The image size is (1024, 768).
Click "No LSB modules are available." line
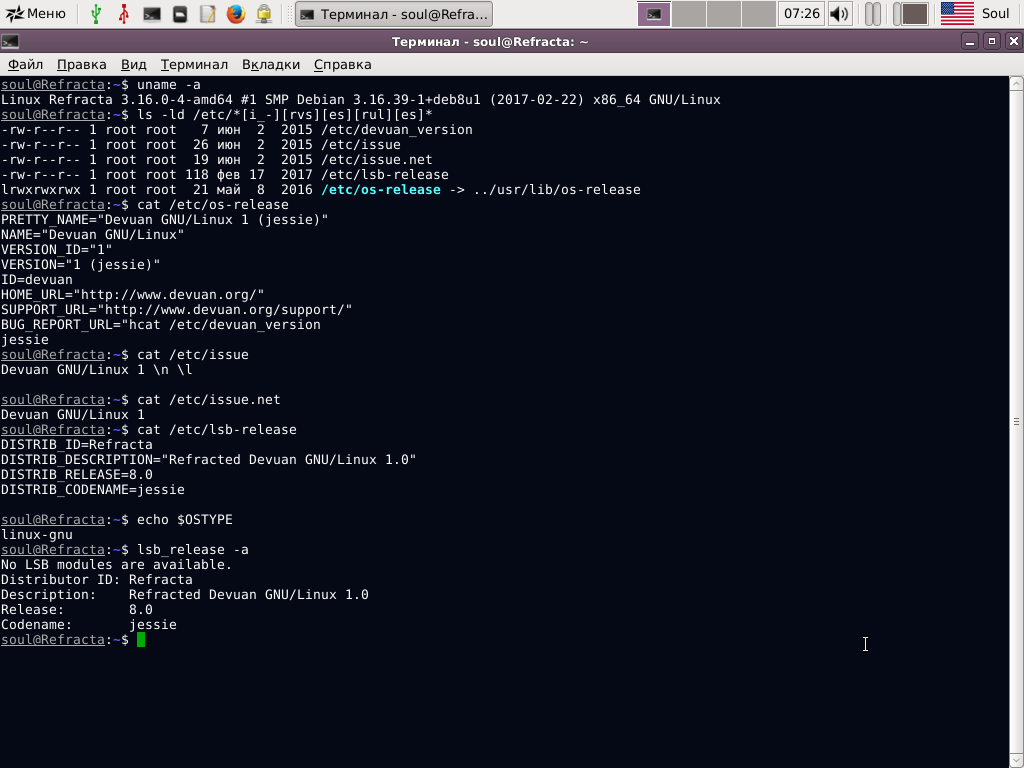[x=116, y=565]
